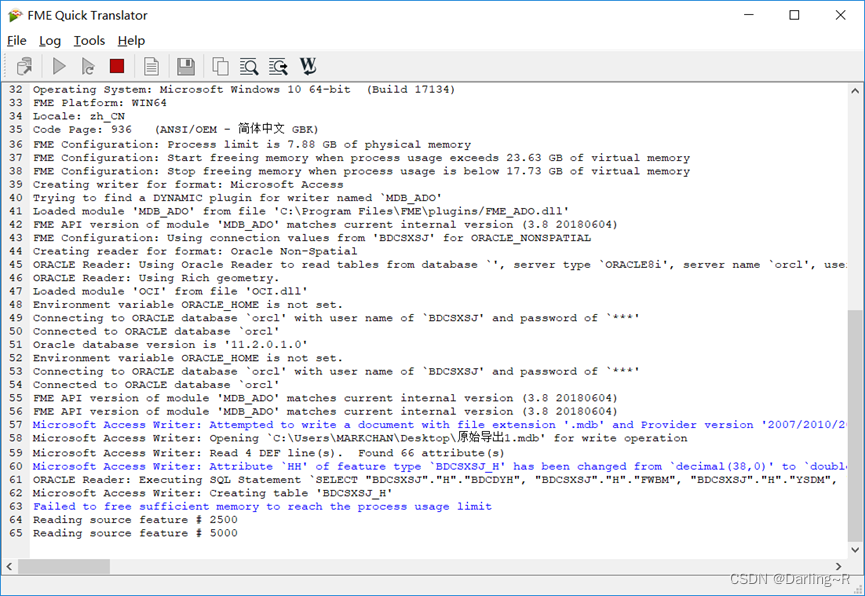
Task: Click line 'Operating System: Microsoft Windows 10'
Action: 244,89
